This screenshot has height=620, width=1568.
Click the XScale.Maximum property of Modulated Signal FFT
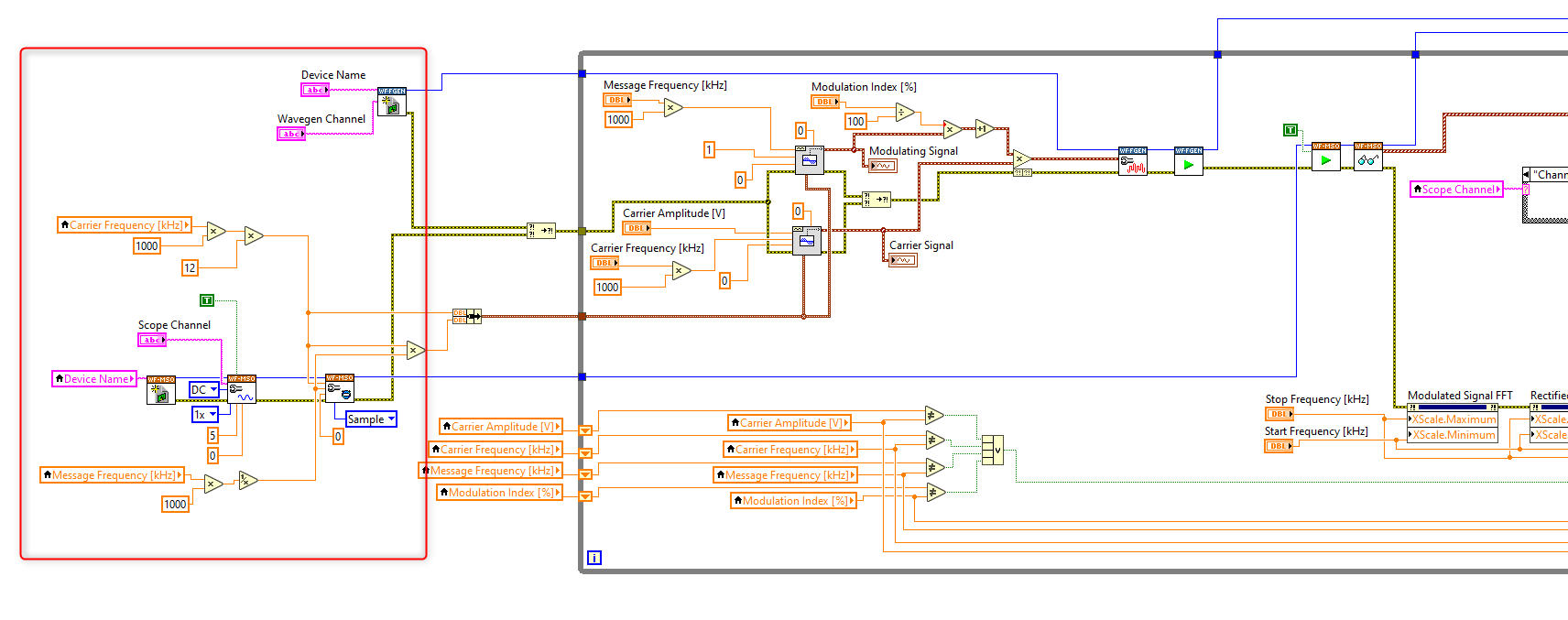(x=1452, y=419)
